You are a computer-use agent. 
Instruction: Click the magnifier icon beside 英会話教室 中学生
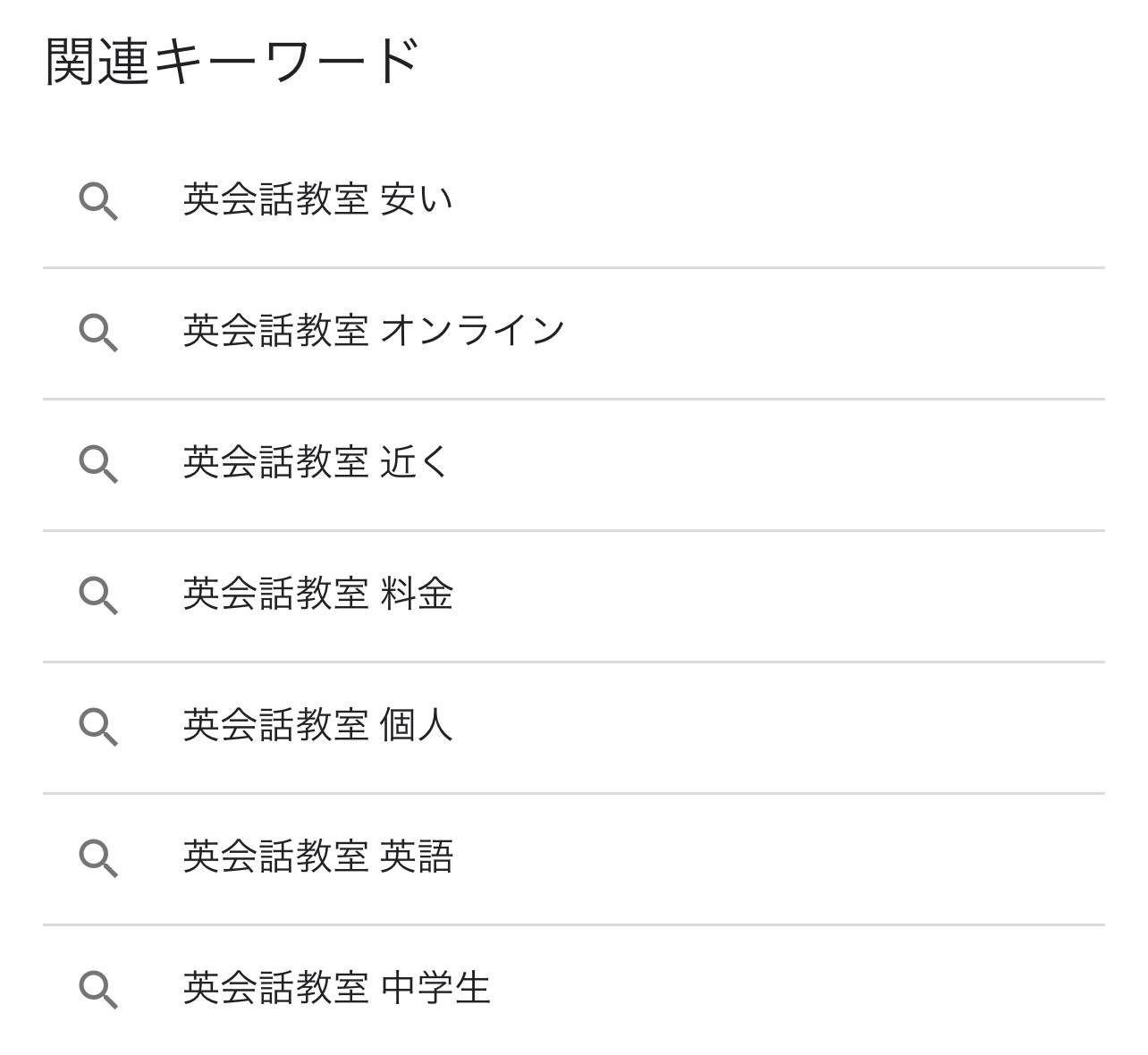[x=101, y=989]
